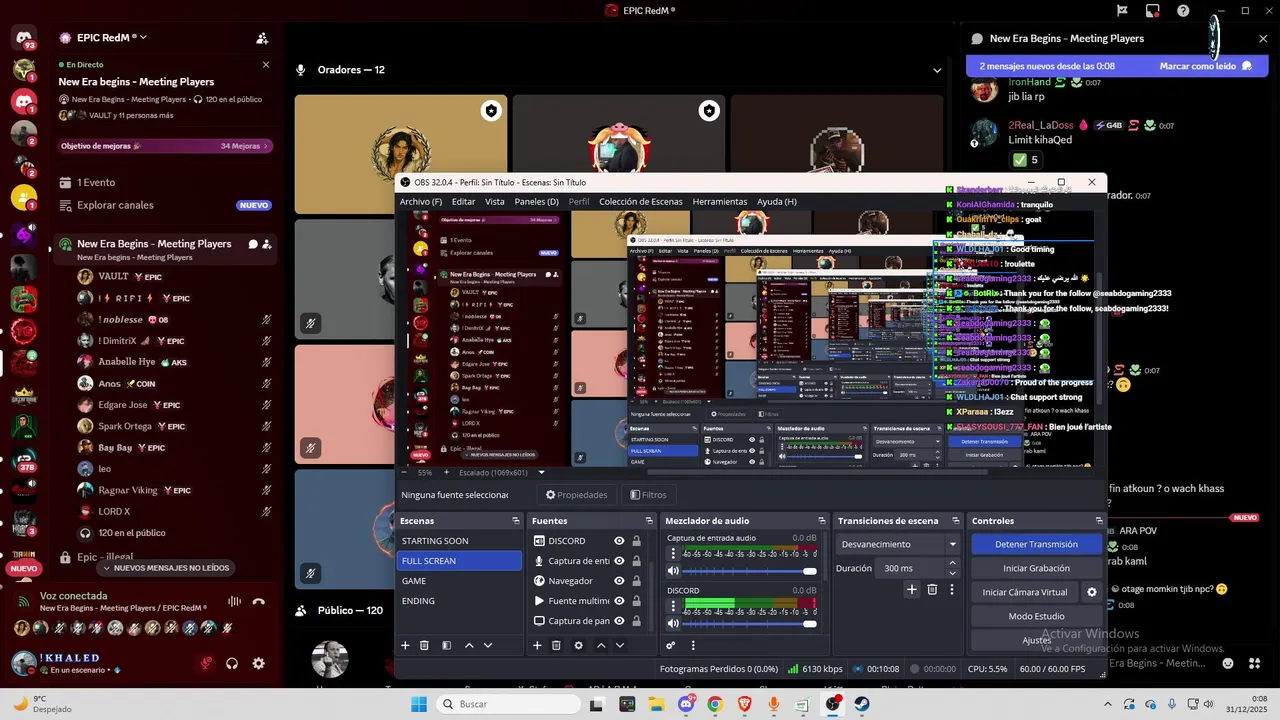This screenshot has width=1280, height=720.
Task: Select GAME scene in OBS
Action: (459, 581)
